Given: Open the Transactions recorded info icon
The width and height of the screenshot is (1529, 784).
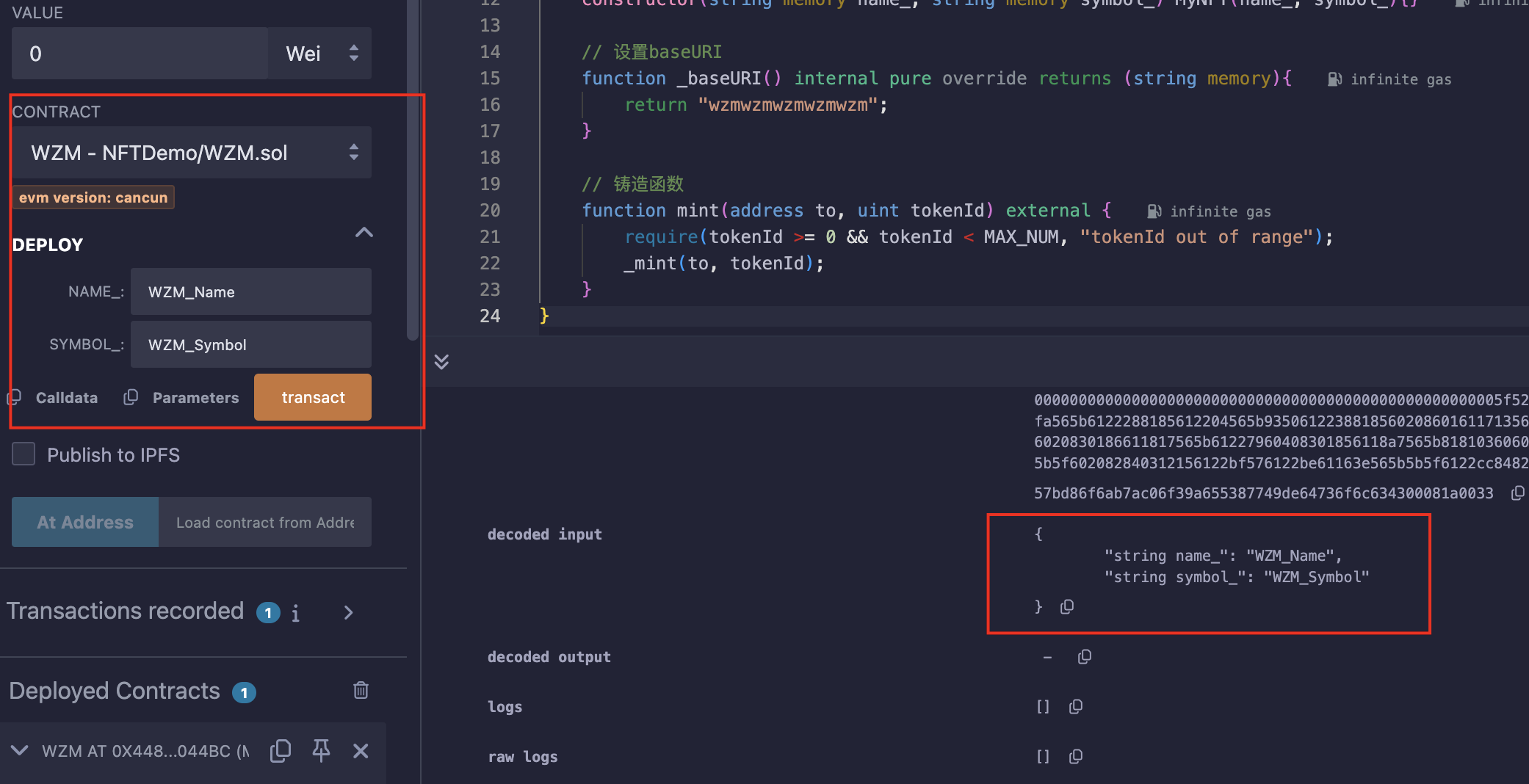Looking at the screenshot, I should coord(295,613).
